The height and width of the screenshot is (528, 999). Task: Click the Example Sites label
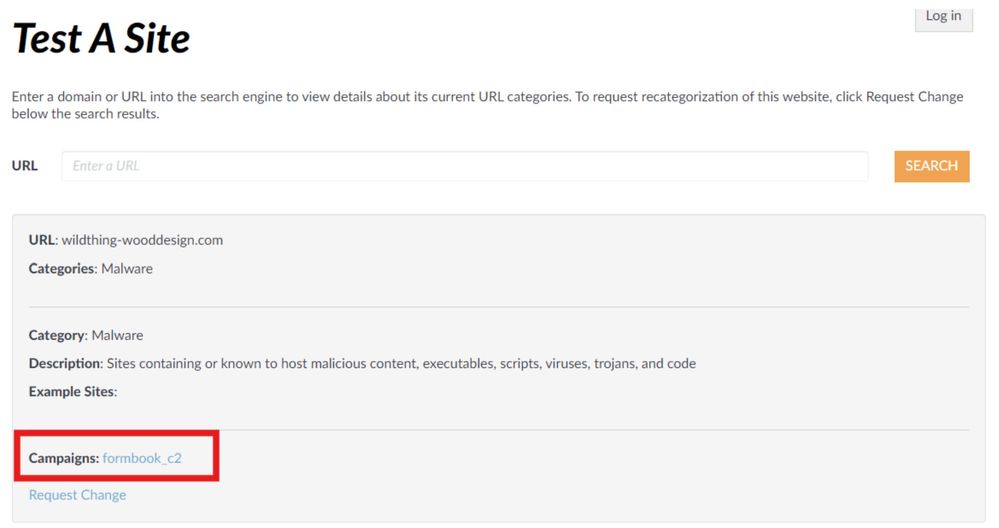coord(72,391)
